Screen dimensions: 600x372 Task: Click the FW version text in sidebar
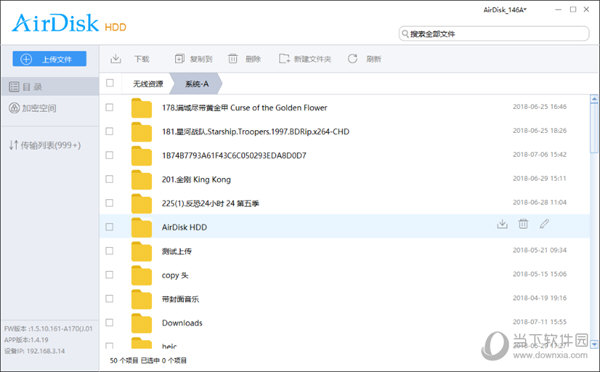point(48,329)
